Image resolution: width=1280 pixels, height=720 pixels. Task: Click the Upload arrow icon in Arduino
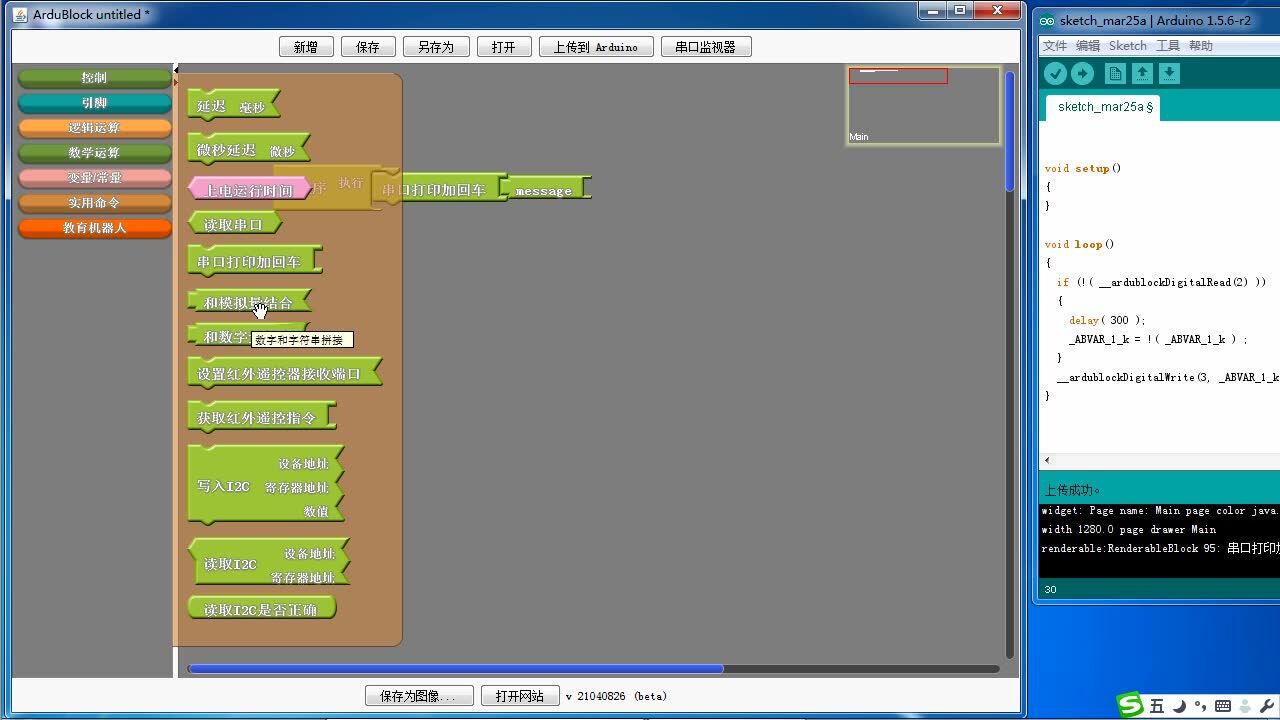click(1083, 73)
